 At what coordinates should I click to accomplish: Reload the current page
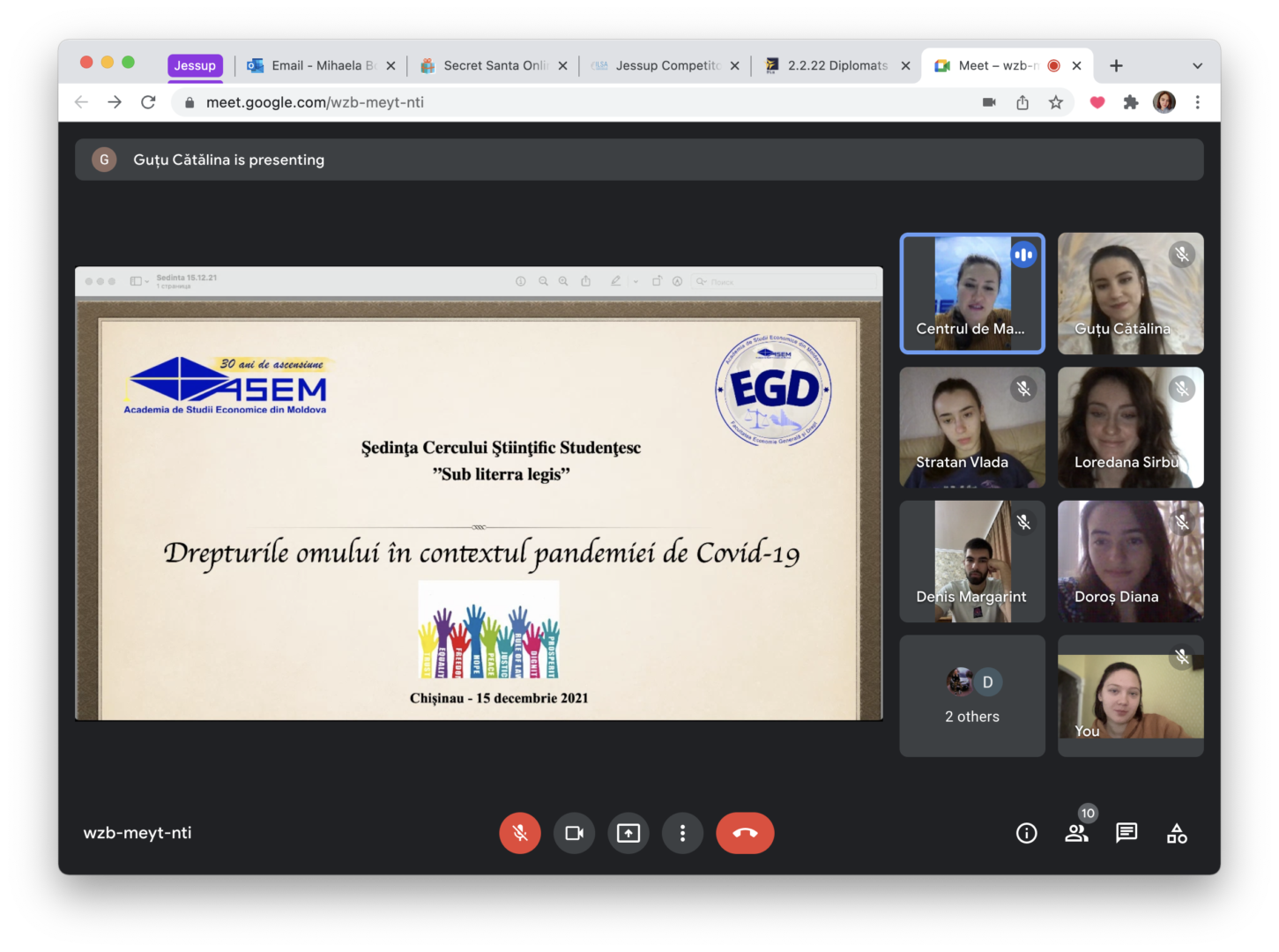click(148, 102)
